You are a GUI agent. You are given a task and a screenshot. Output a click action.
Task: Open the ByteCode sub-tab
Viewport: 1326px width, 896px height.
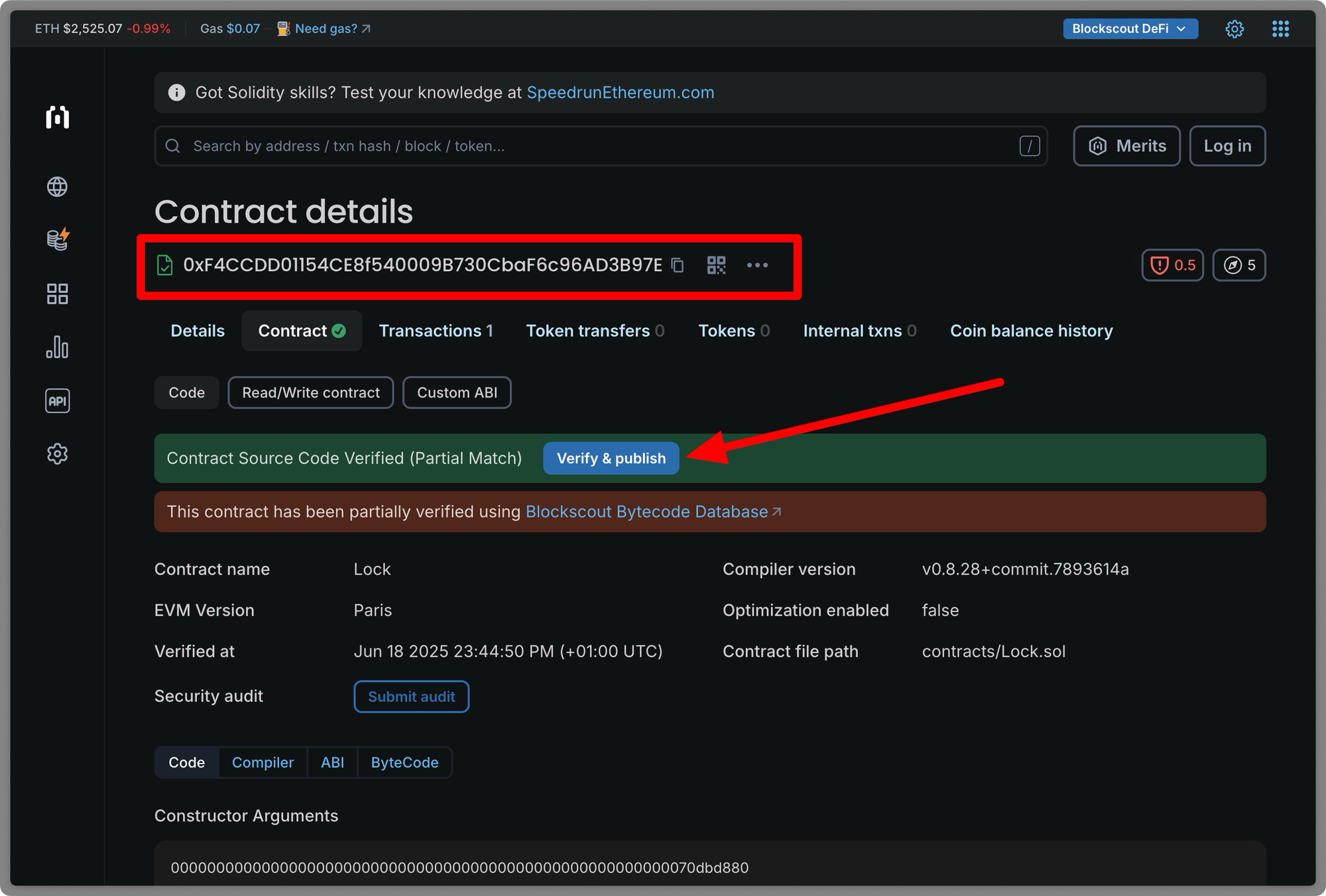[x=404, y=762]
